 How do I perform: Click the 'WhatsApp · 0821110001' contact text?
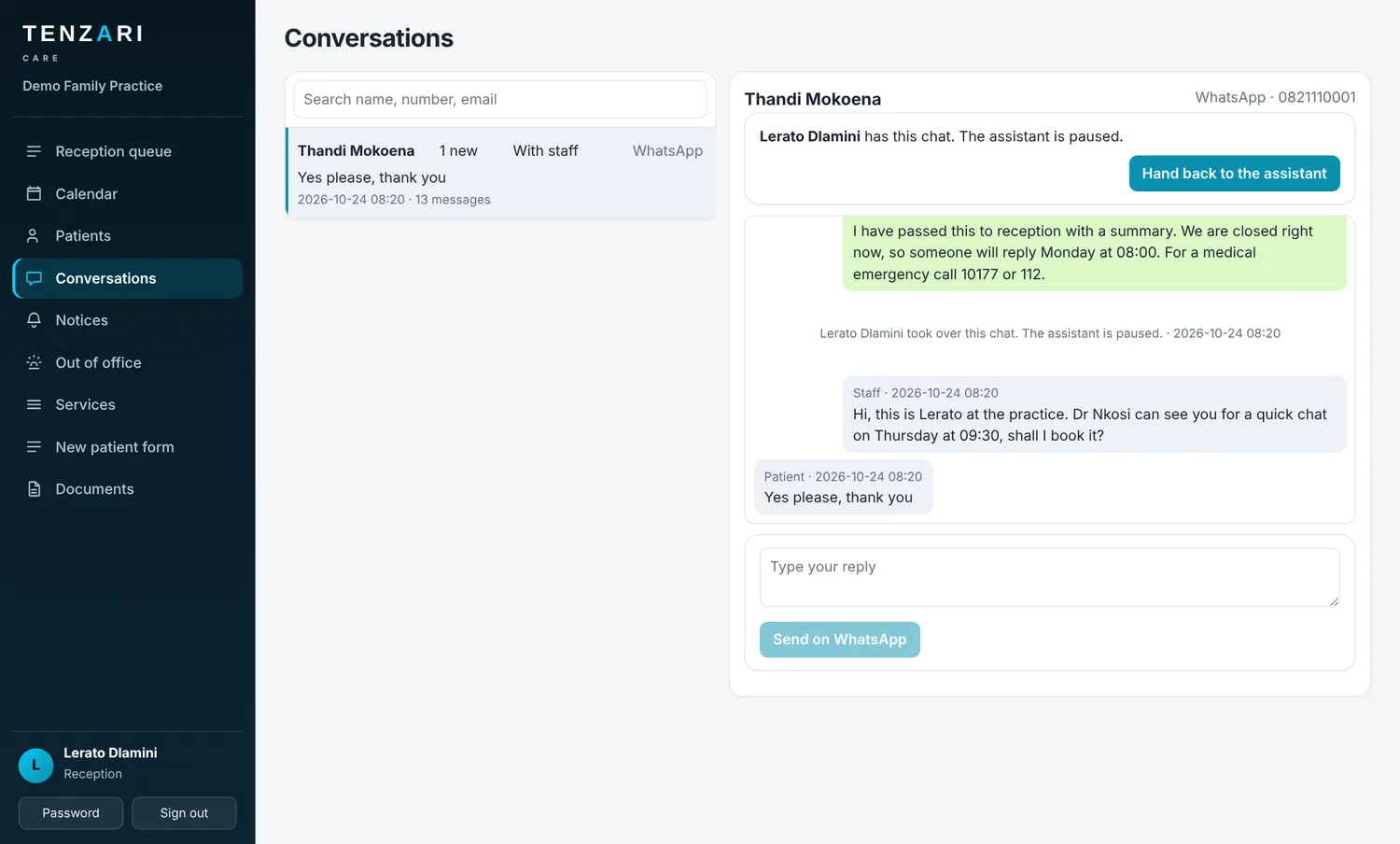tap(1275, 97)
